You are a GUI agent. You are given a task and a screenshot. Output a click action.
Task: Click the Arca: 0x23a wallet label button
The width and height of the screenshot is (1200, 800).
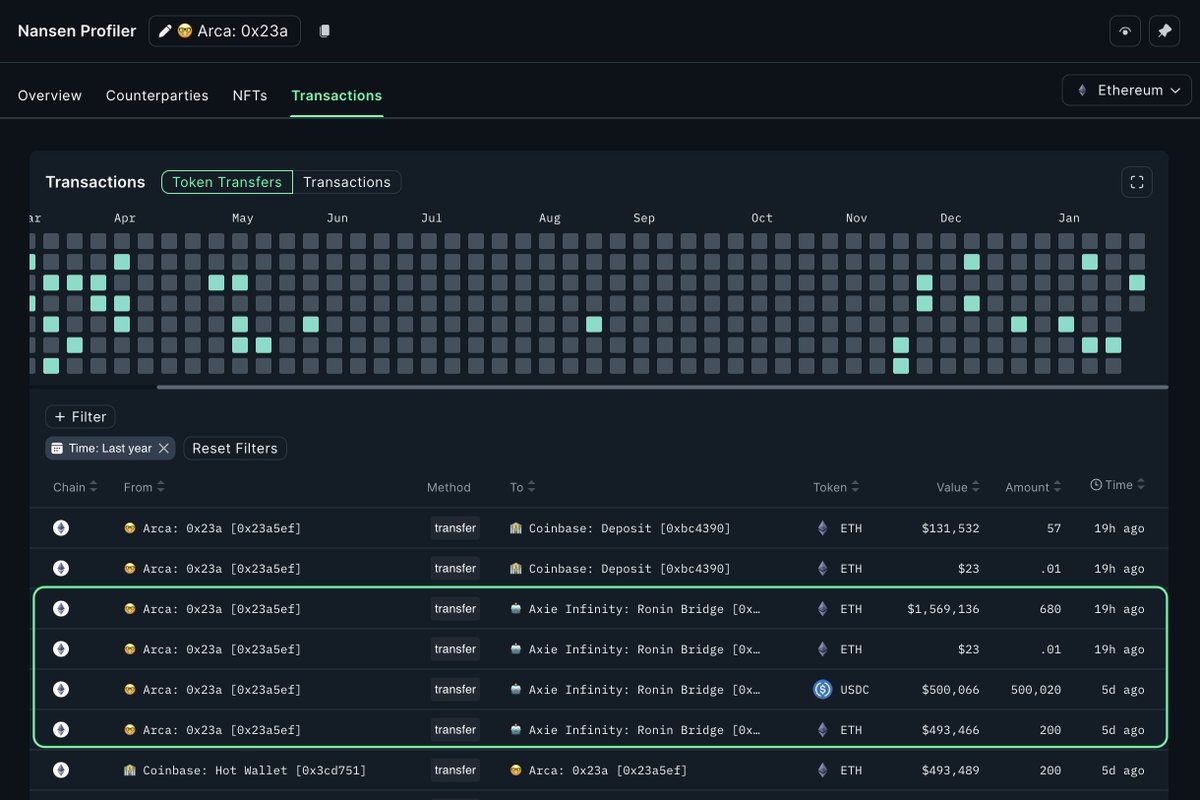point(225,31)
